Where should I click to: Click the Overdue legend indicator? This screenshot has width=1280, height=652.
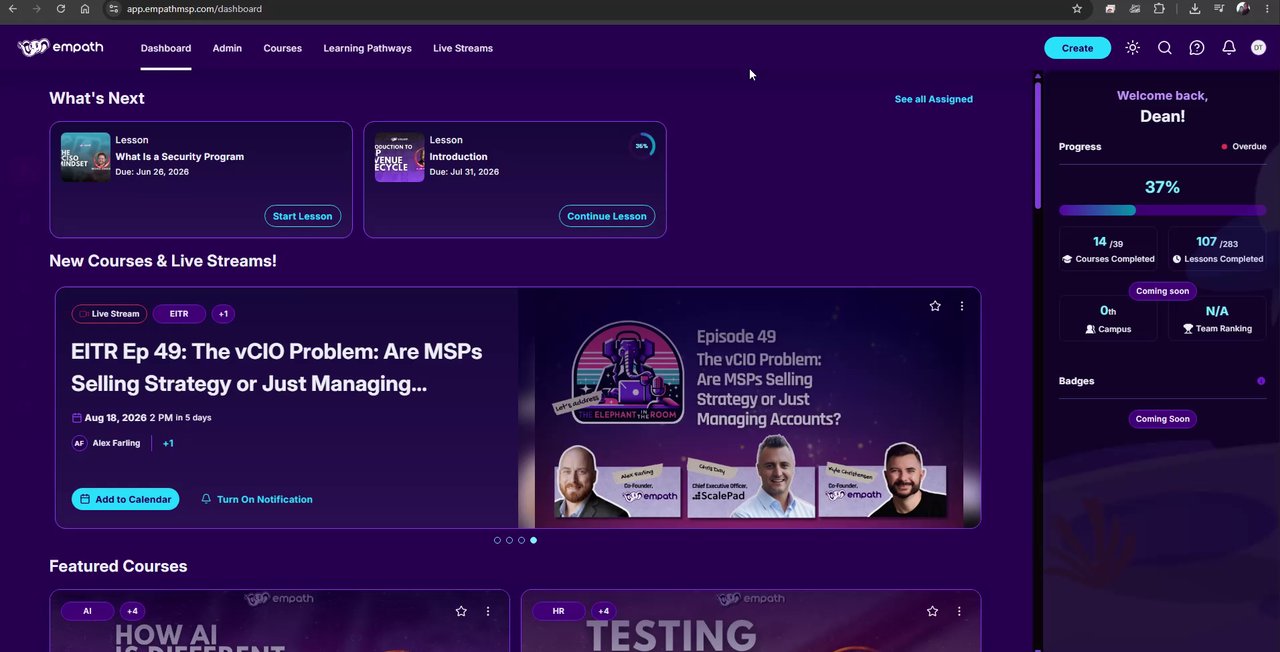click(1243, 147)
